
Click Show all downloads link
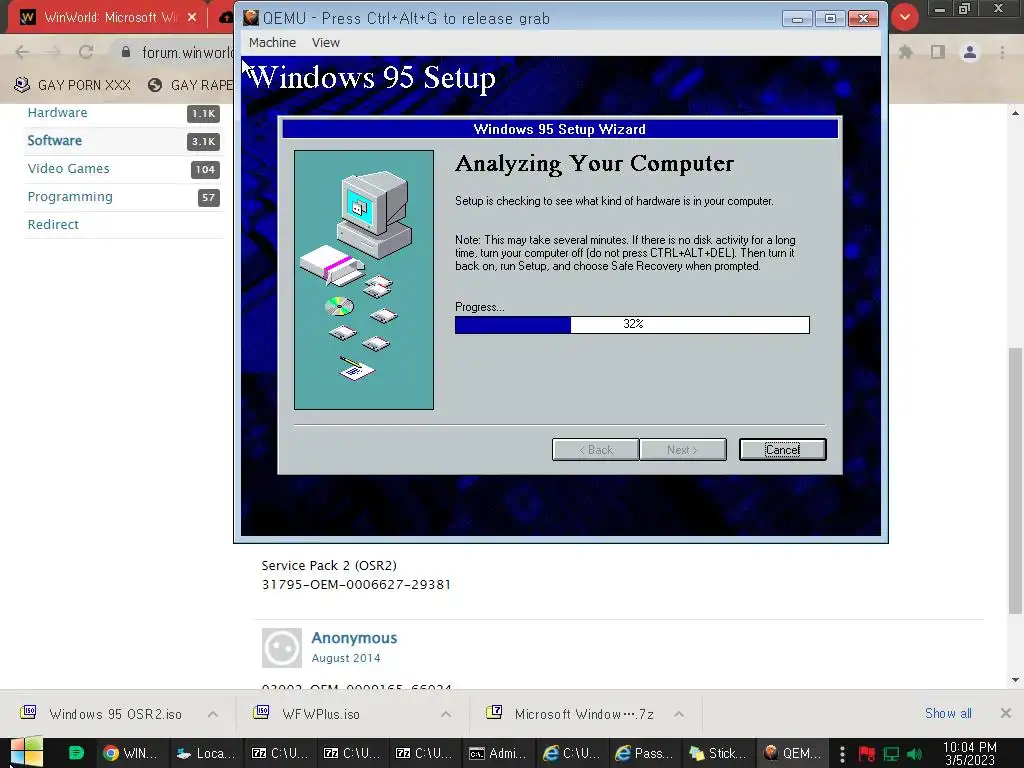(x=948, y=713)
